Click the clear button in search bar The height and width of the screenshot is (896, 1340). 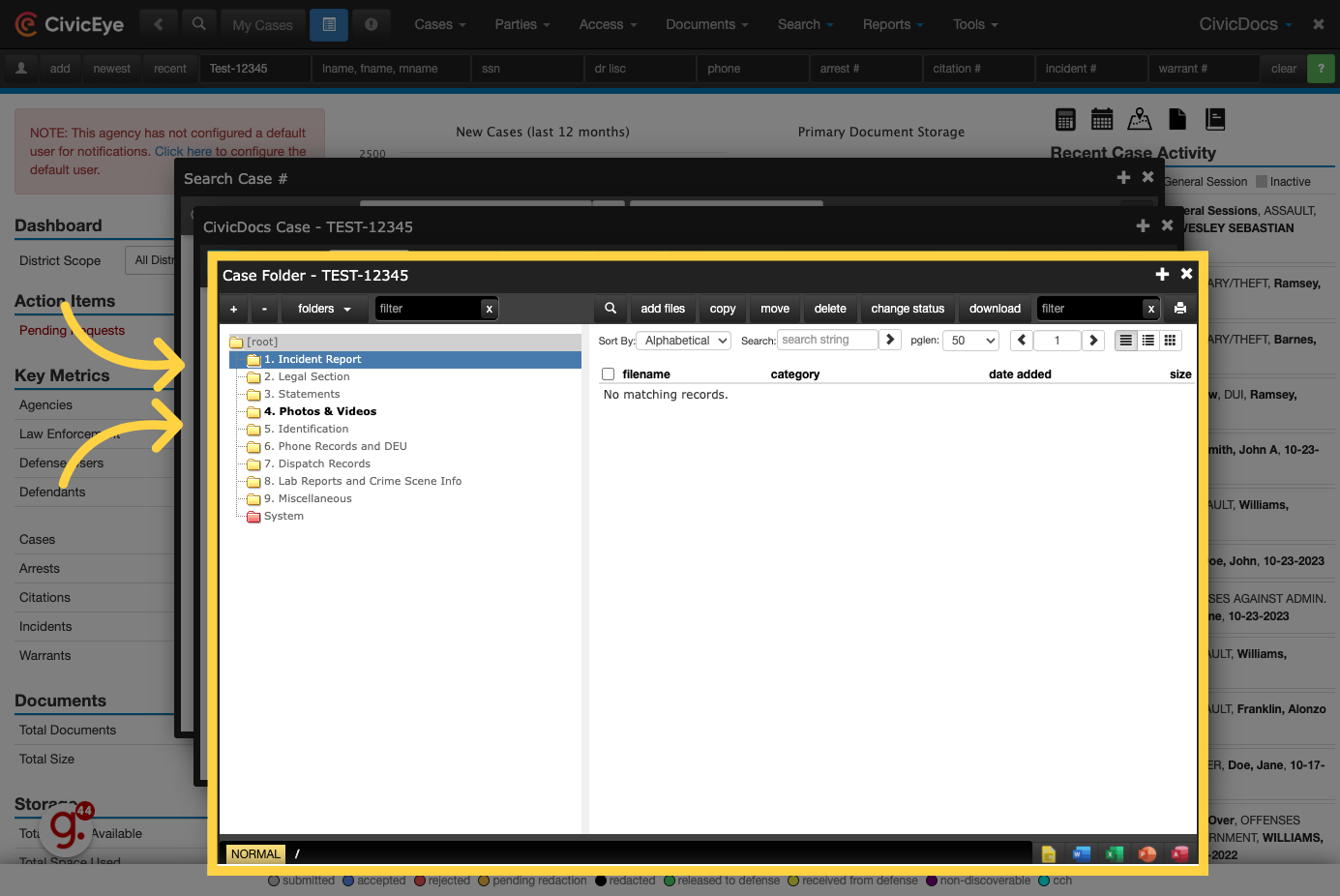pyautogui.click(x=1284, y=69)
